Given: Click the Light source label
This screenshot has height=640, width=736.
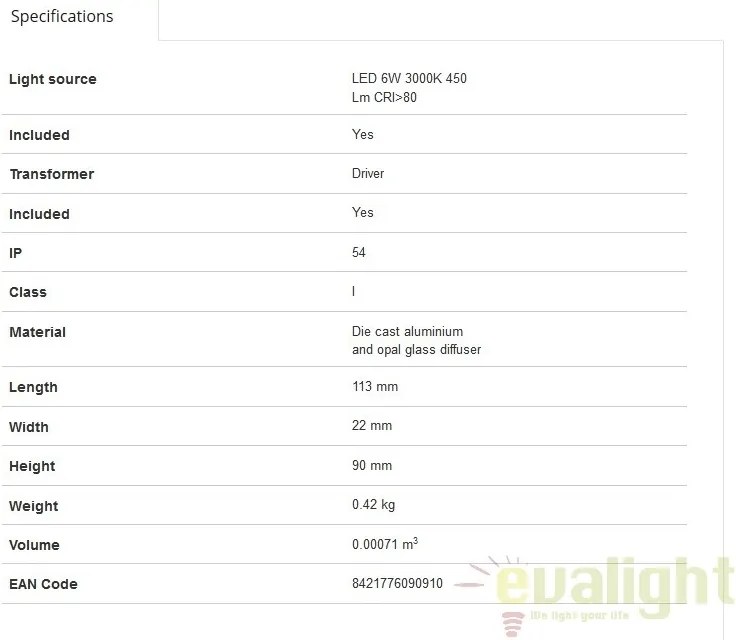Looking at the screenshot, I should click(53, 79).
